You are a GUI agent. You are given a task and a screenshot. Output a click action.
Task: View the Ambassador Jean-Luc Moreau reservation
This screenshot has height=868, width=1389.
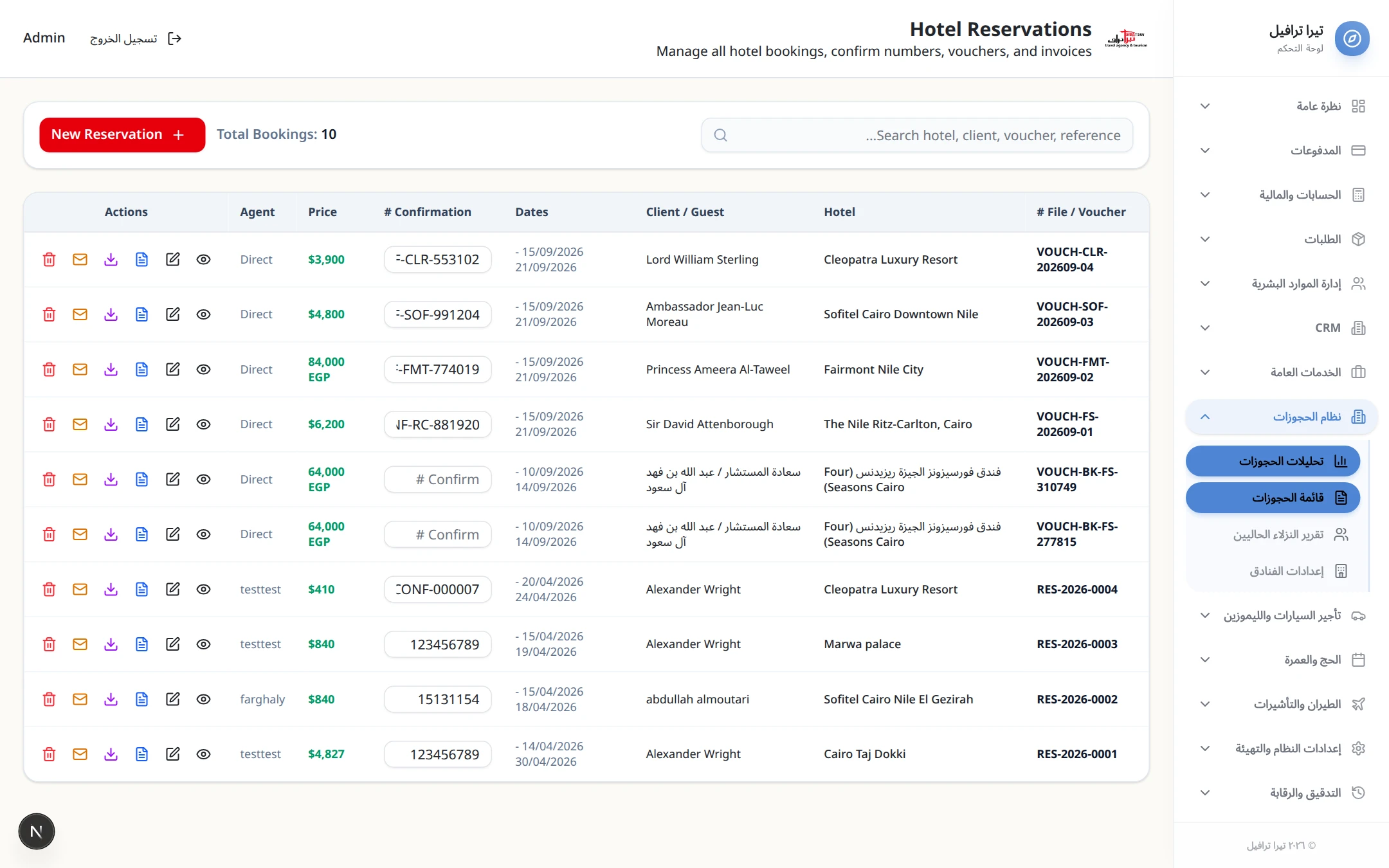(203, 314)
